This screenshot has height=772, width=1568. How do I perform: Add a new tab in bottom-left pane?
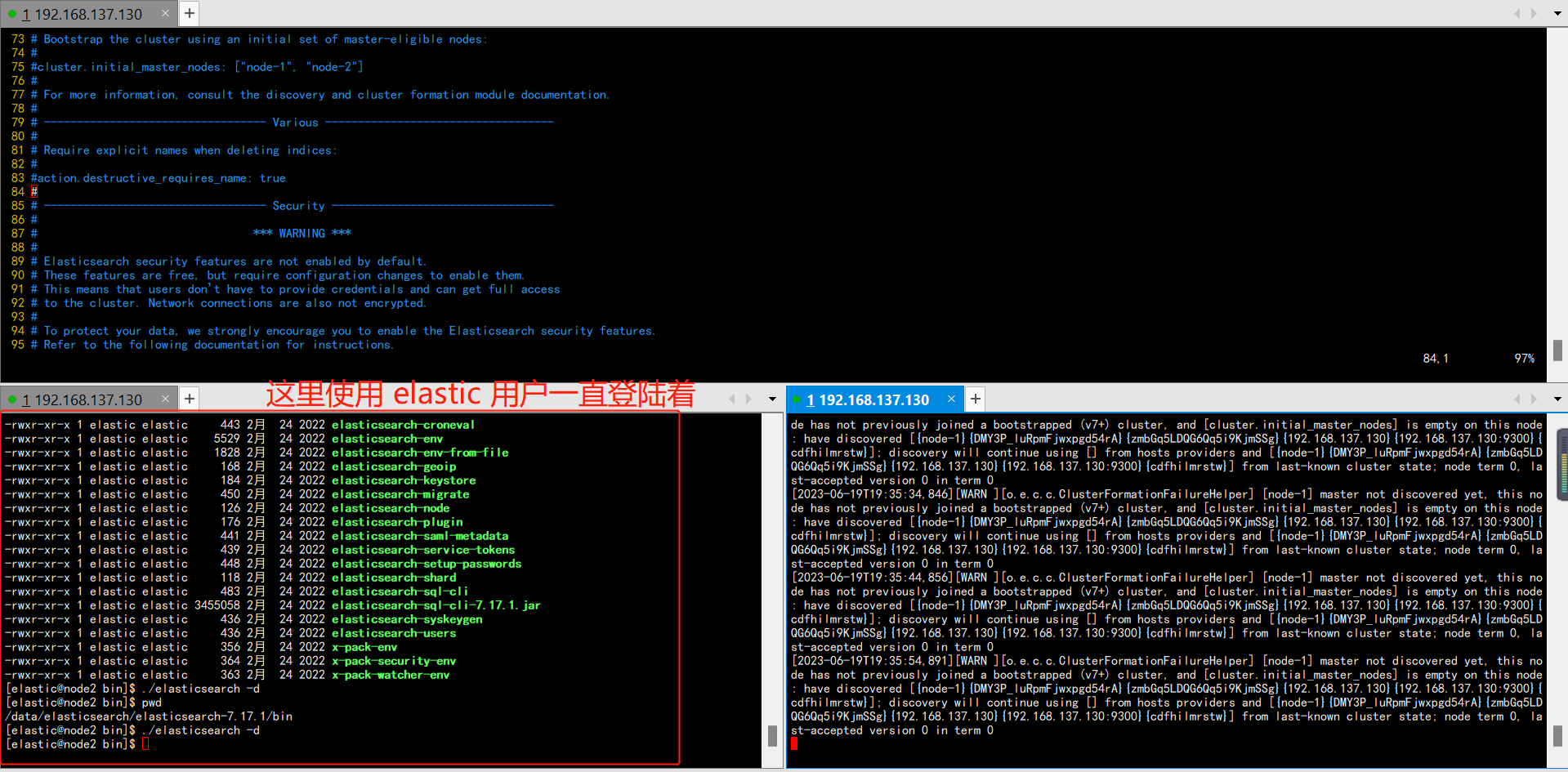click(190, 399)
